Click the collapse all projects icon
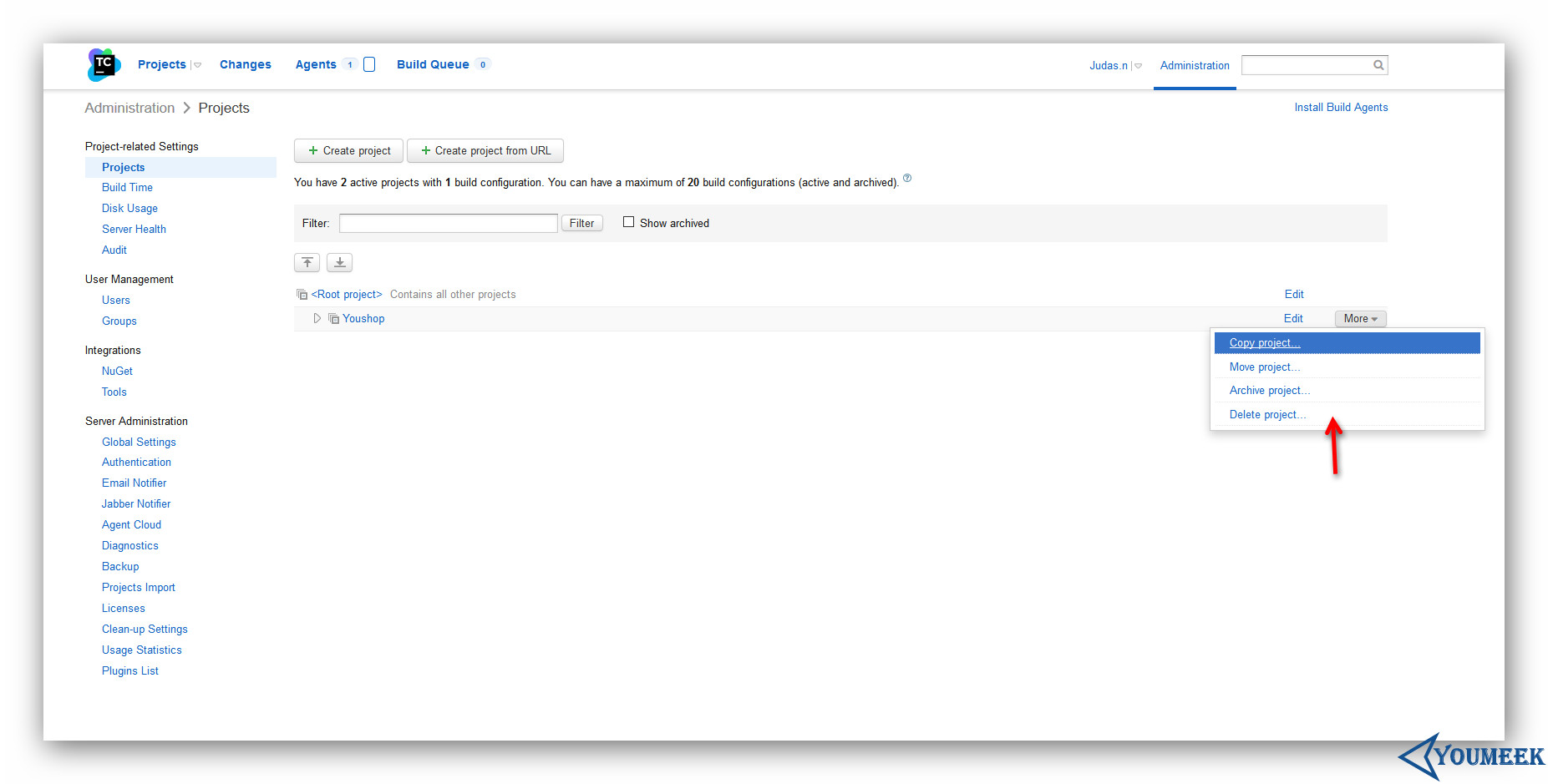 pos(307,262)
